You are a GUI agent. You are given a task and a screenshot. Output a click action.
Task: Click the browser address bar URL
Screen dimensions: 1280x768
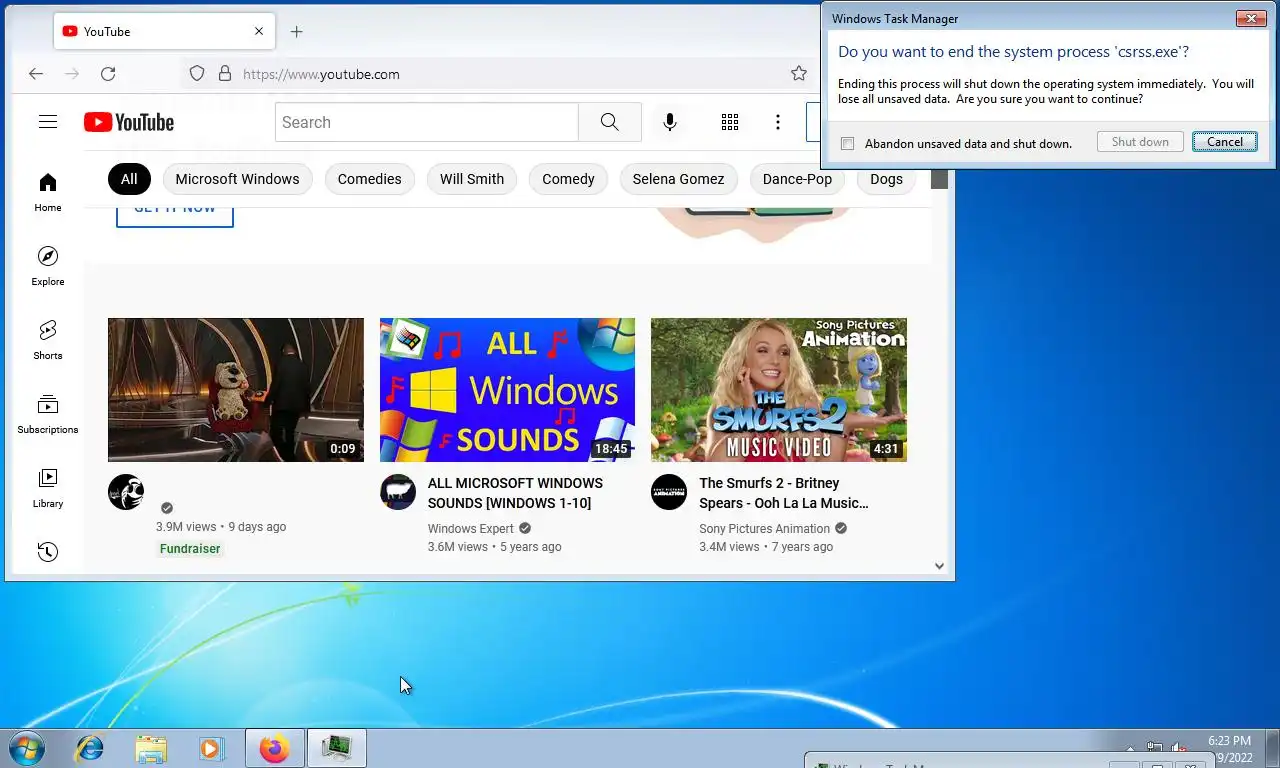point(321,74)
